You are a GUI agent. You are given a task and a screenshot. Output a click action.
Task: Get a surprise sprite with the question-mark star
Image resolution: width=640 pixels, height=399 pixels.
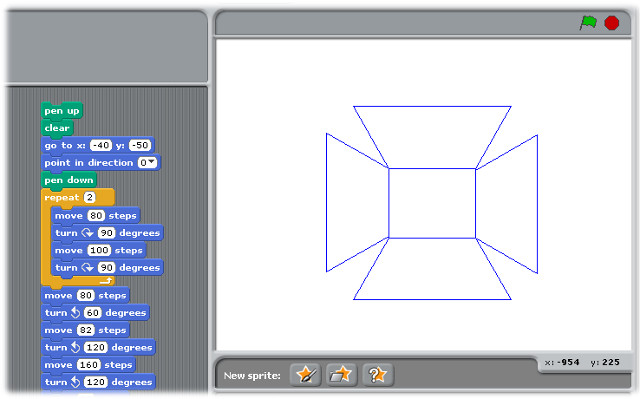378,375
